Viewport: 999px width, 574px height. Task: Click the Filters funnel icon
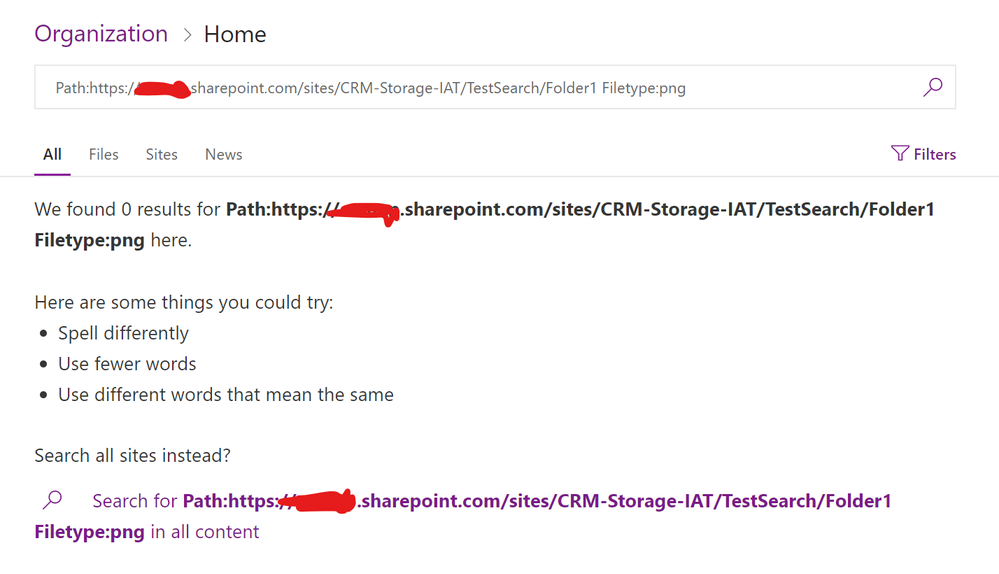900,154
